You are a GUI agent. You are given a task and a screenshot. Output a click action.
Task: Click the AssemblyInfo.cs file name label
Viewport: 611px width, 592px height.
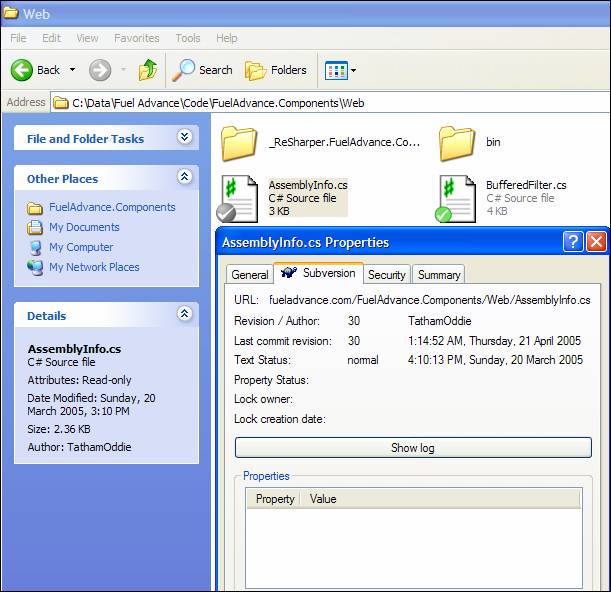tap(308, 185)
